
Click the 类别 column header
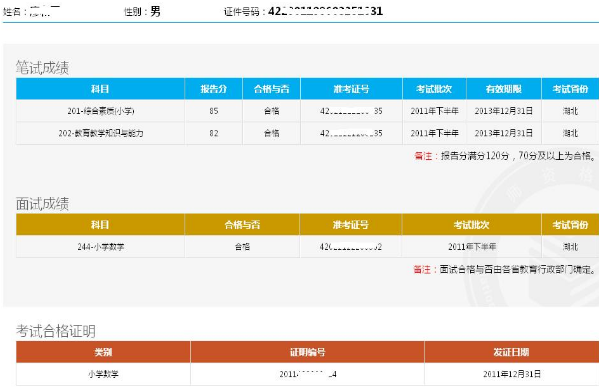pos(103,352)
